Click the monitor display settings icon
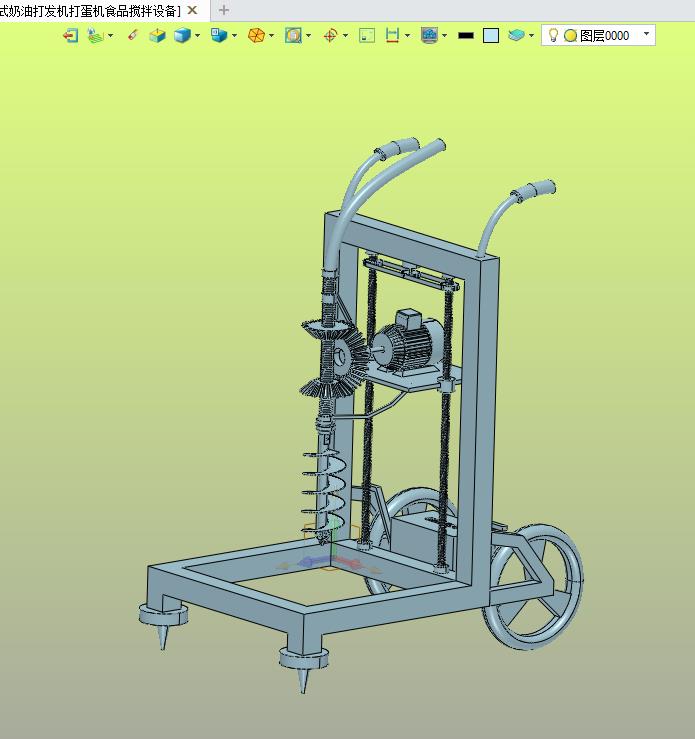Image resolution: width=695 pixels, height=739 pixels. click(429, 35)
